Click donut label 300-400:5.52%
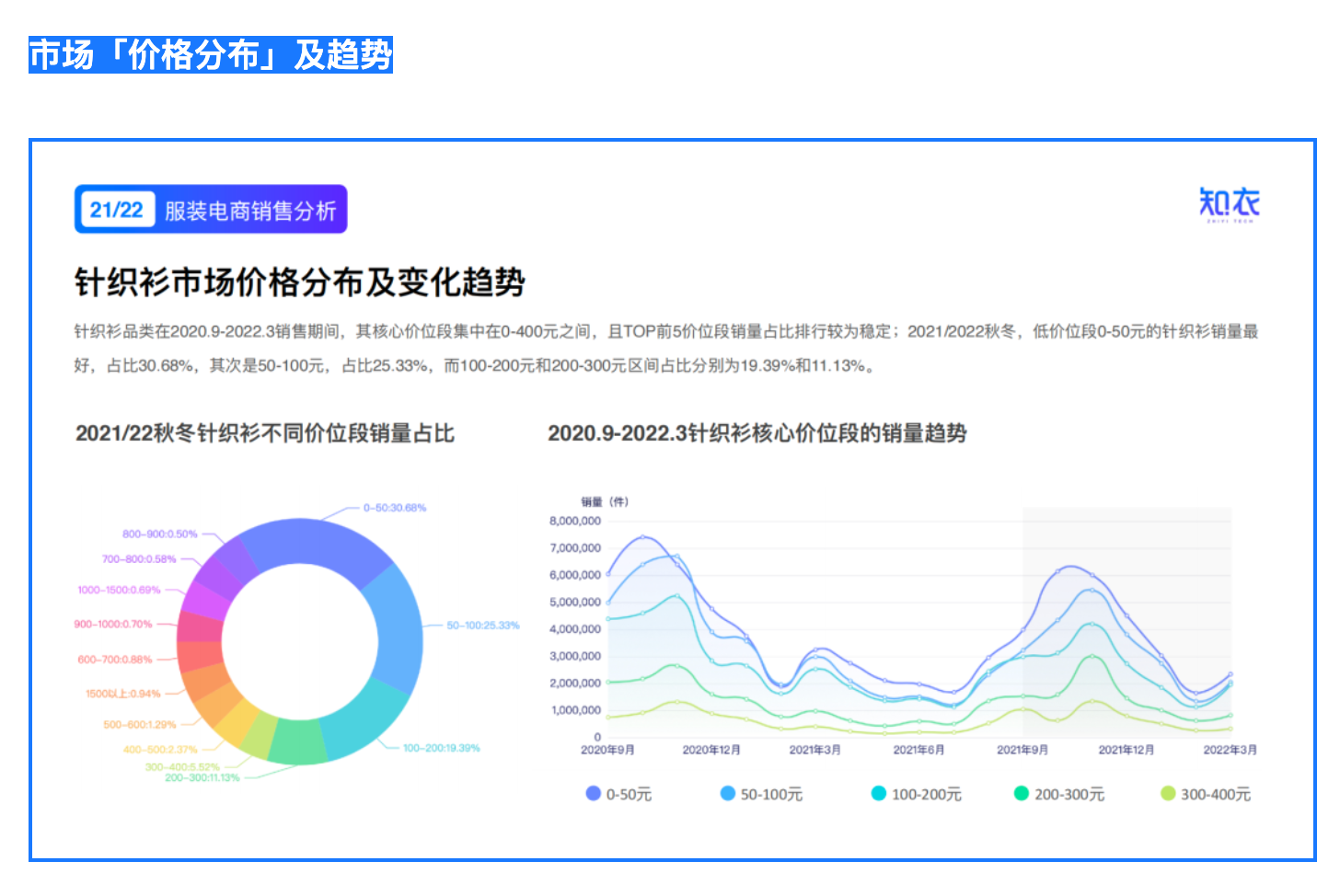This screenshot has width=1340, height=896. point(182,766)
